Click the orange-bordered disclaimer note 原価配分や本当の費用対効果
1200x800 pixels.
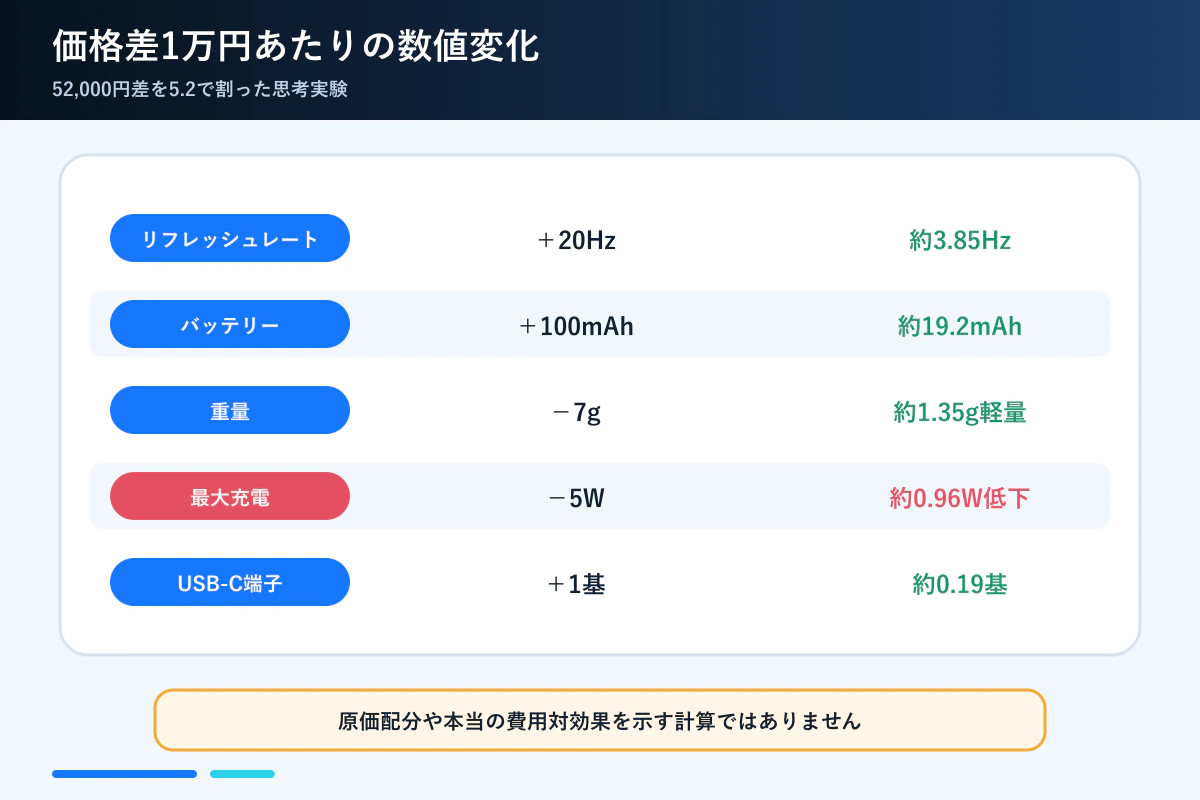click(x=600, y=720)
